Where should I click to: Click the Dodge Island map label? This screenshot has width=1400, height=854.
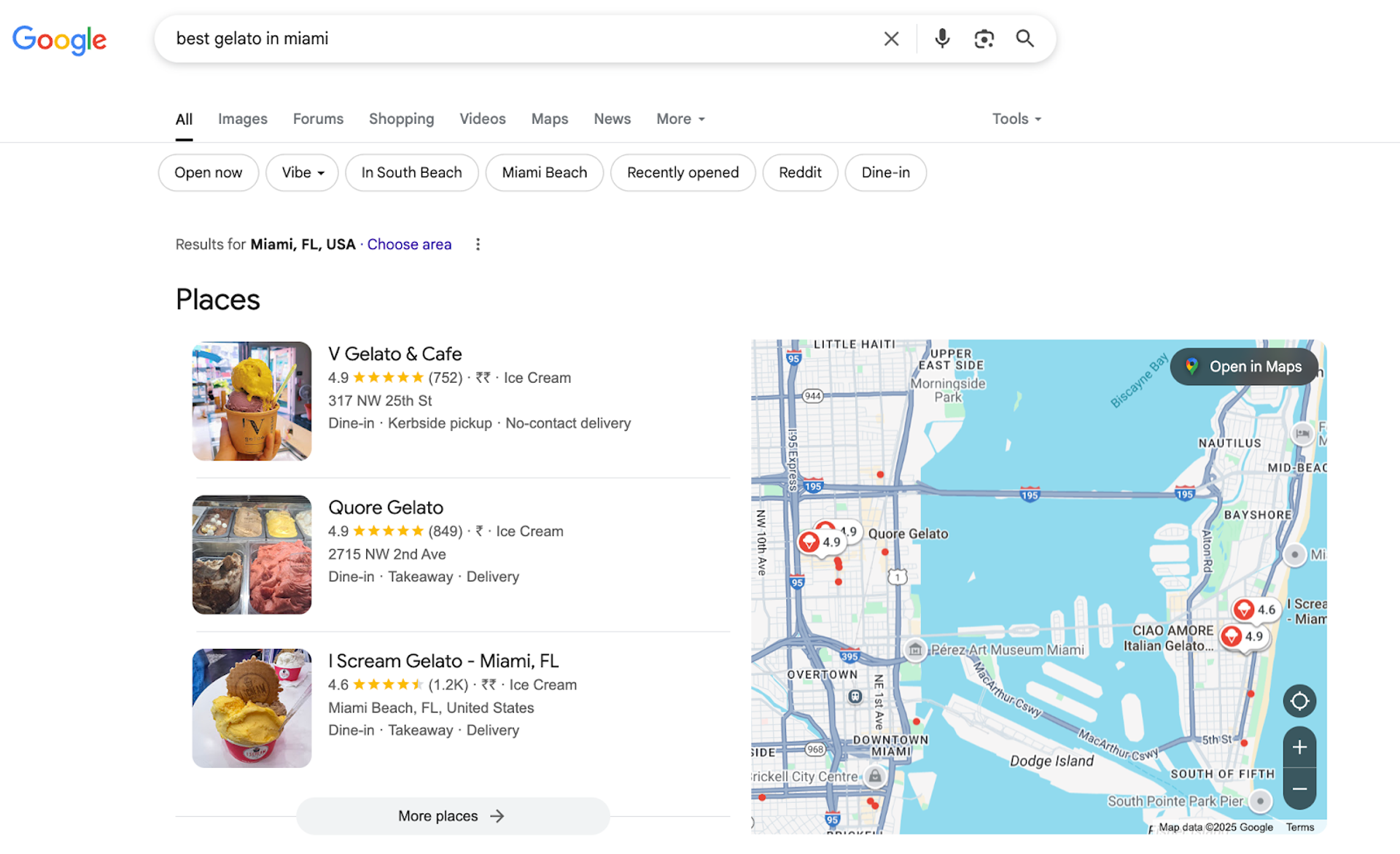(1051, 761)
